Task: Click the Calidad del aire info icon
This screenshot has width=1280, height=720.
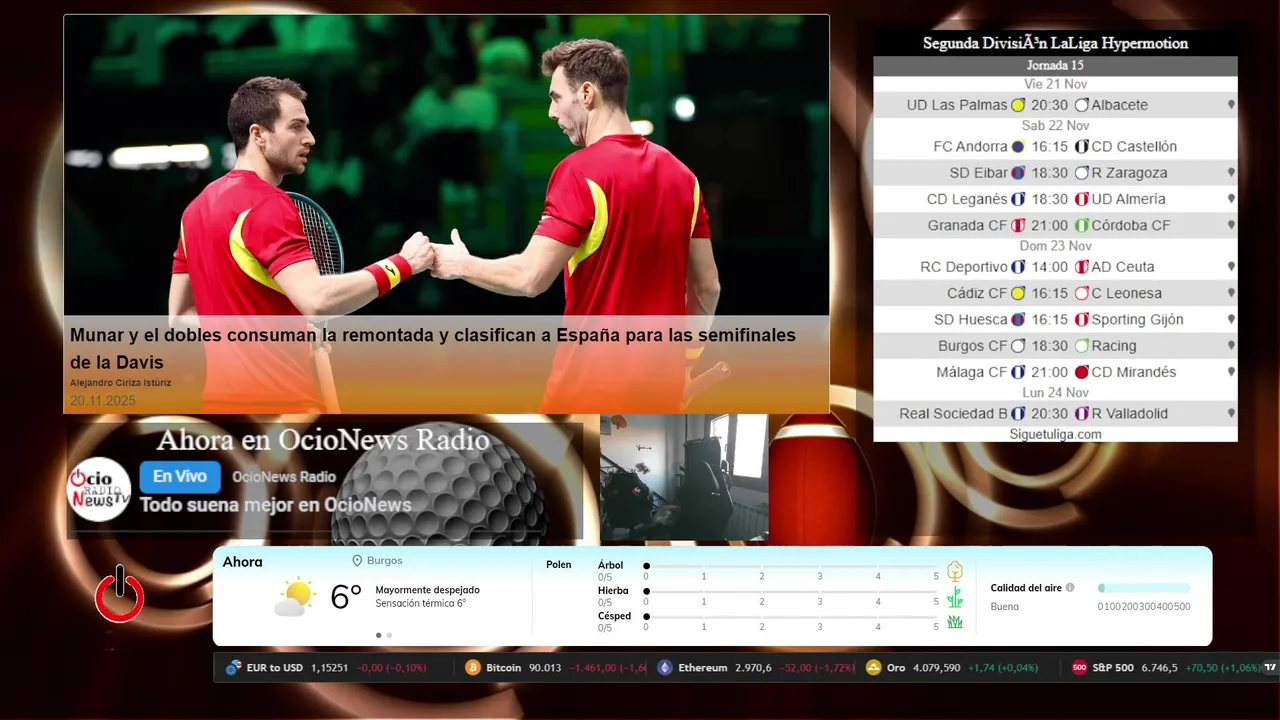Action: tap(1070, 588)
